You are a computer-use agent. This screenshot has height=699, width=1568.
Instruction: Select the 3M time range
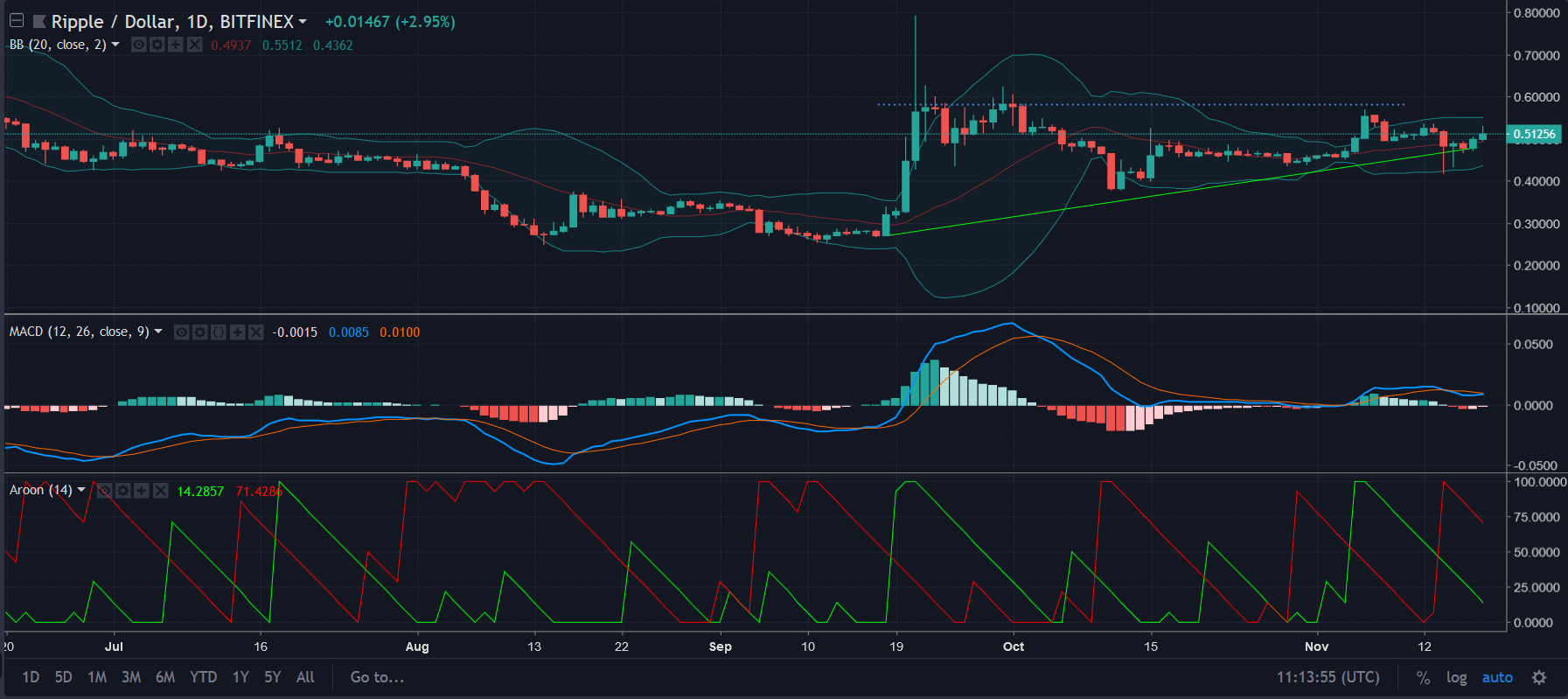pyautogui.click(x=131, y=677)
